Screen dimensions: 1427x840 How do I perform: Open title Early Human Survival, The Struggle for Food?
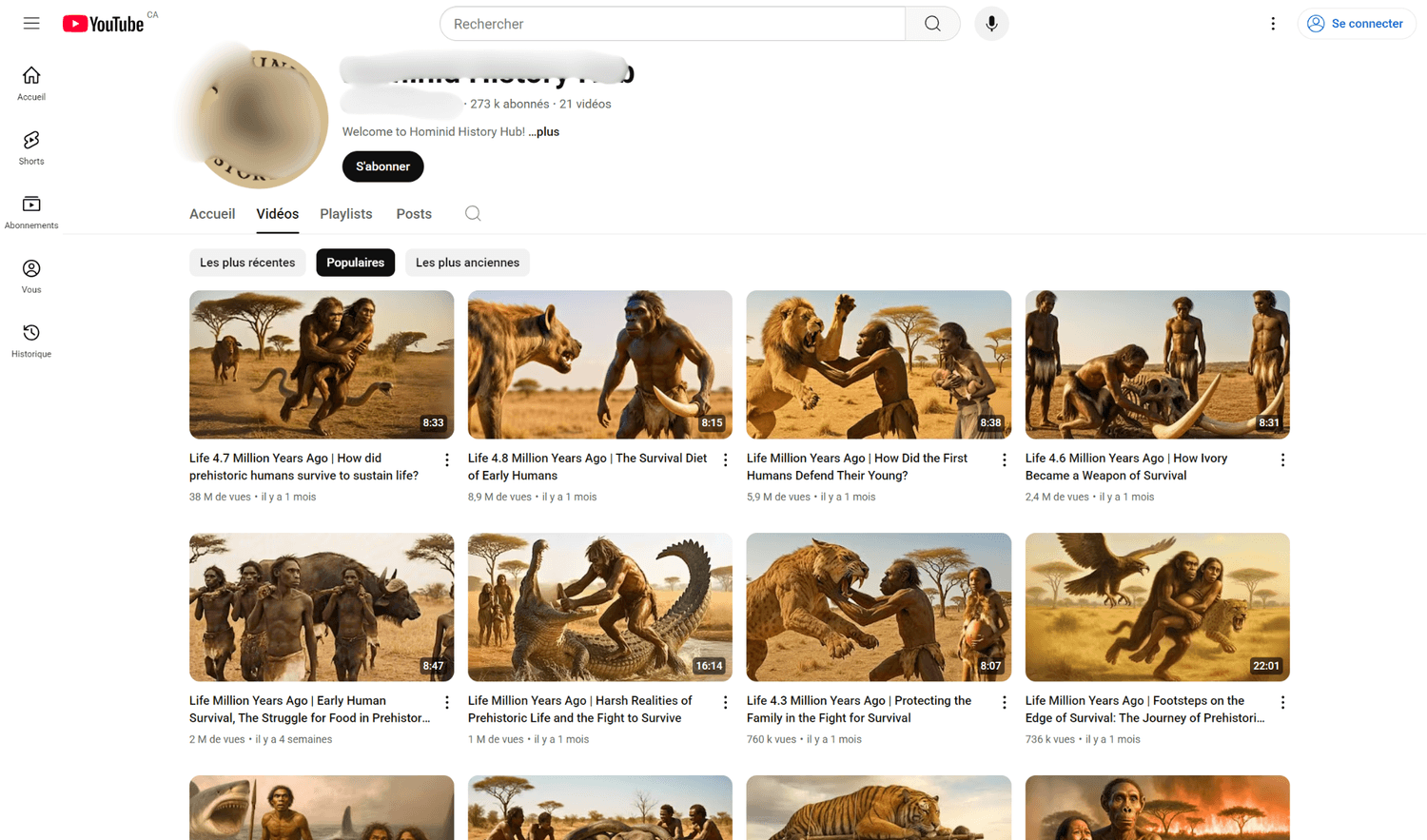pyautogui.click(x=310, y=710)
